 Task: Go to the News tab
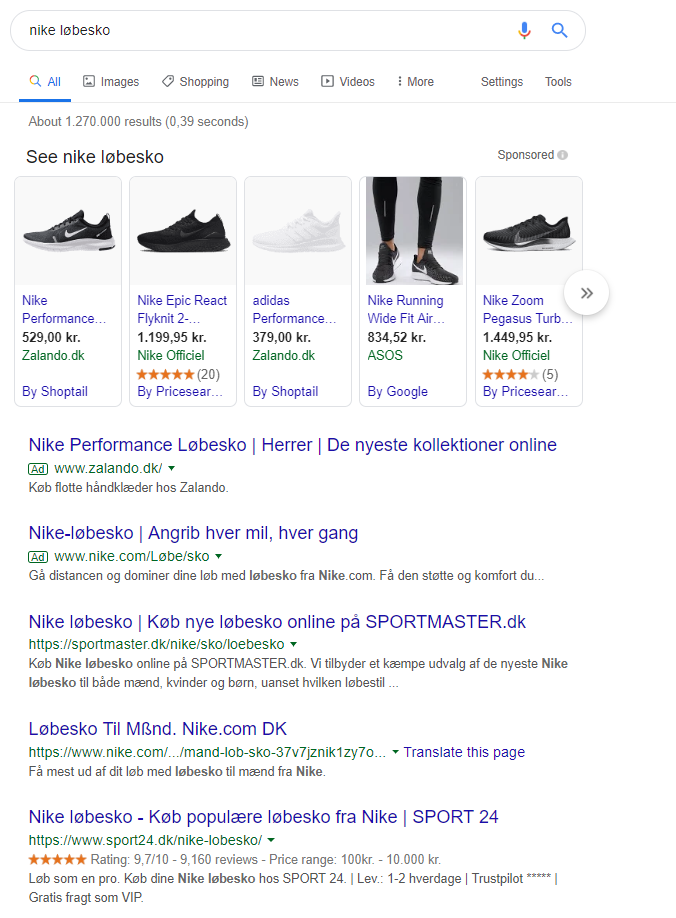275,81
